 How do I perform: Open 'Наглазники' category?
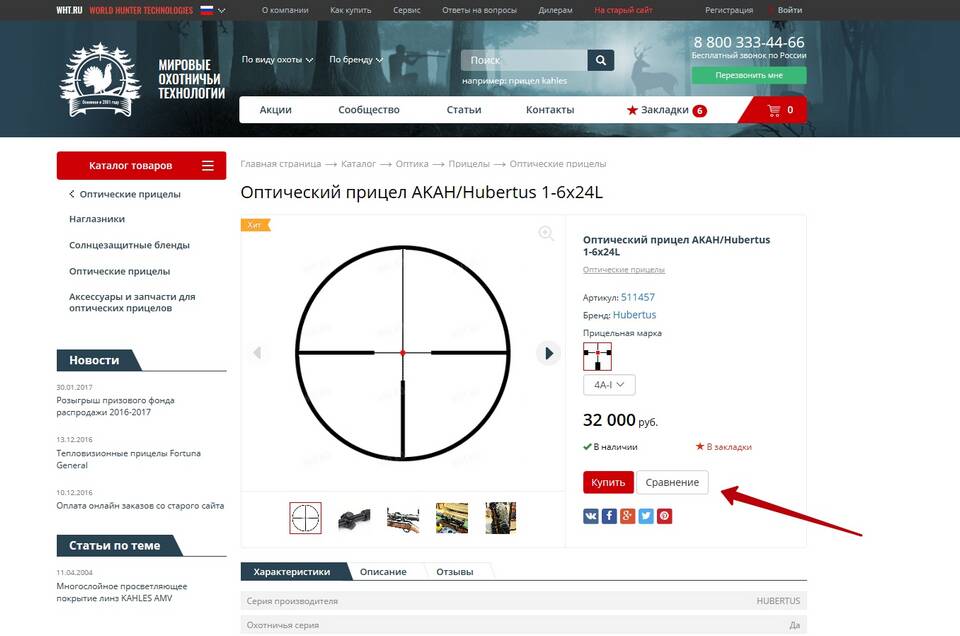97,219
